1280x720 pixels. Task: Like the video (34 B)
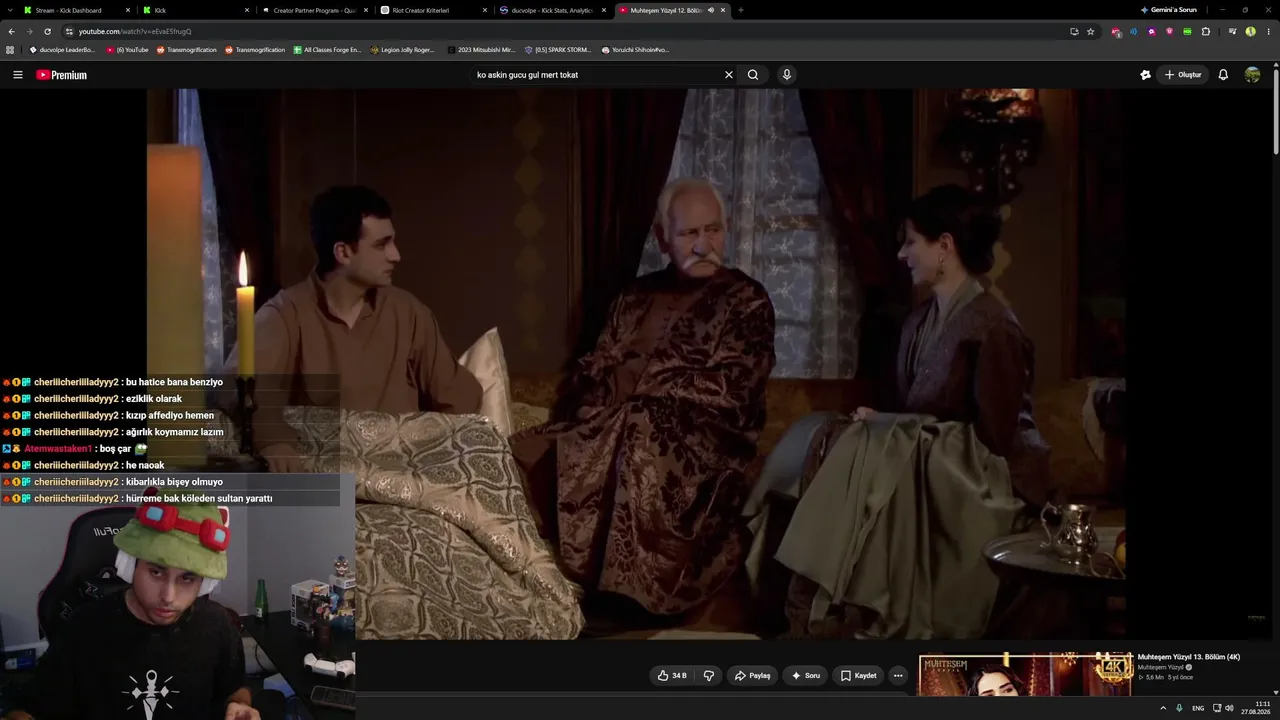[672, 676]
